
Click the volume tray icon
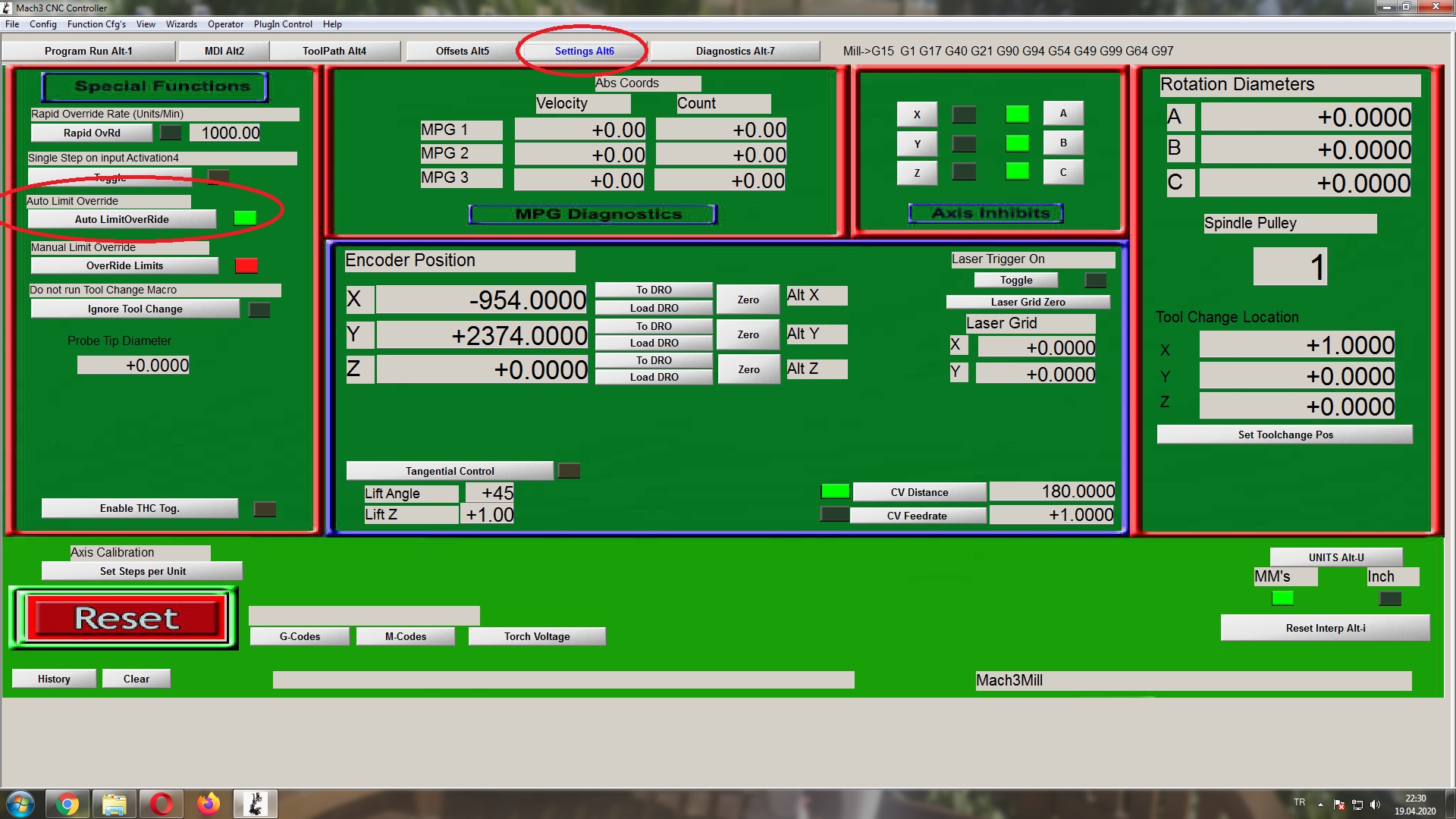pos(1376,804)
